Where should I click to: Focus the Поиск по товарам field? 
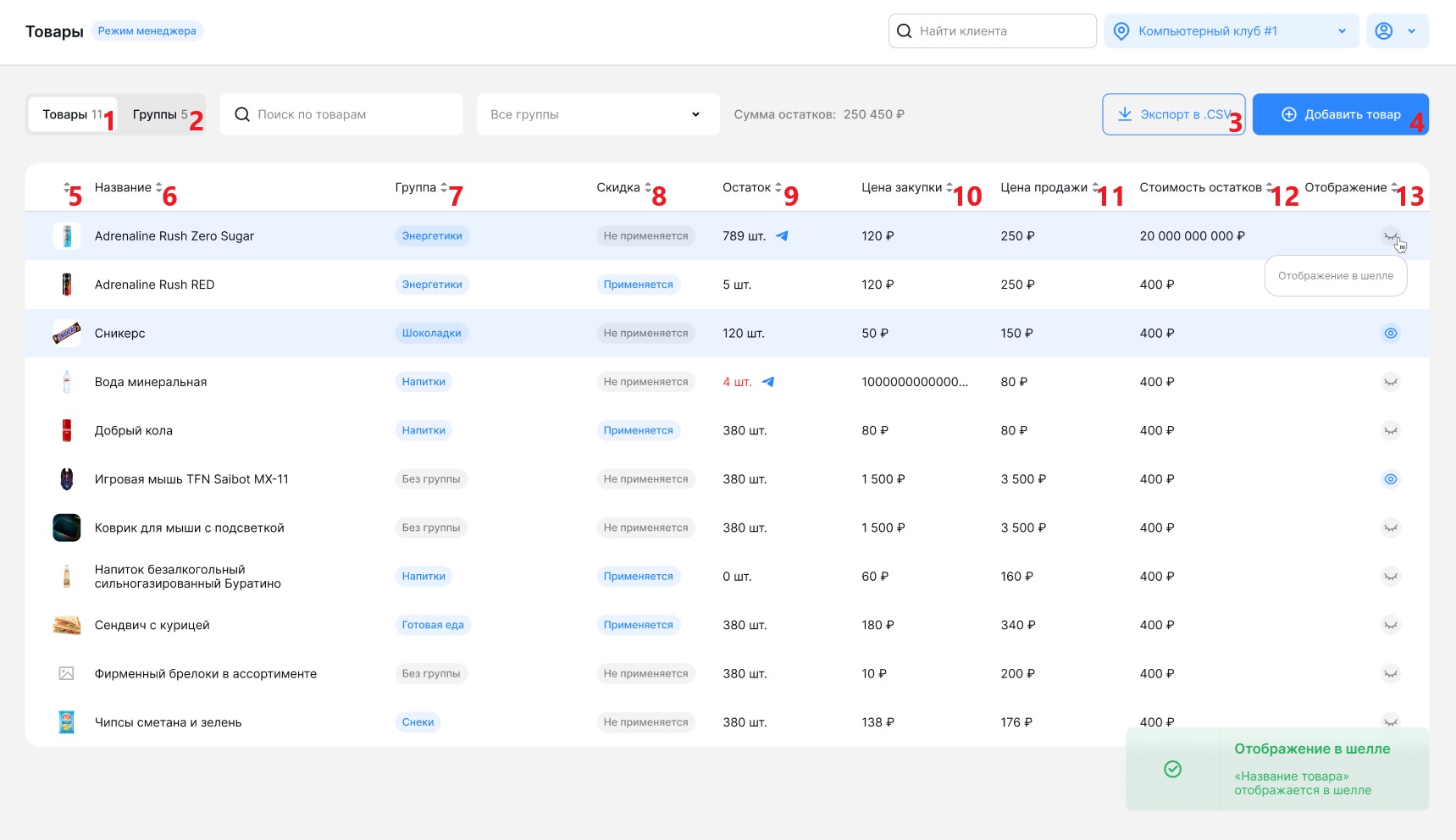click(341, 114)
